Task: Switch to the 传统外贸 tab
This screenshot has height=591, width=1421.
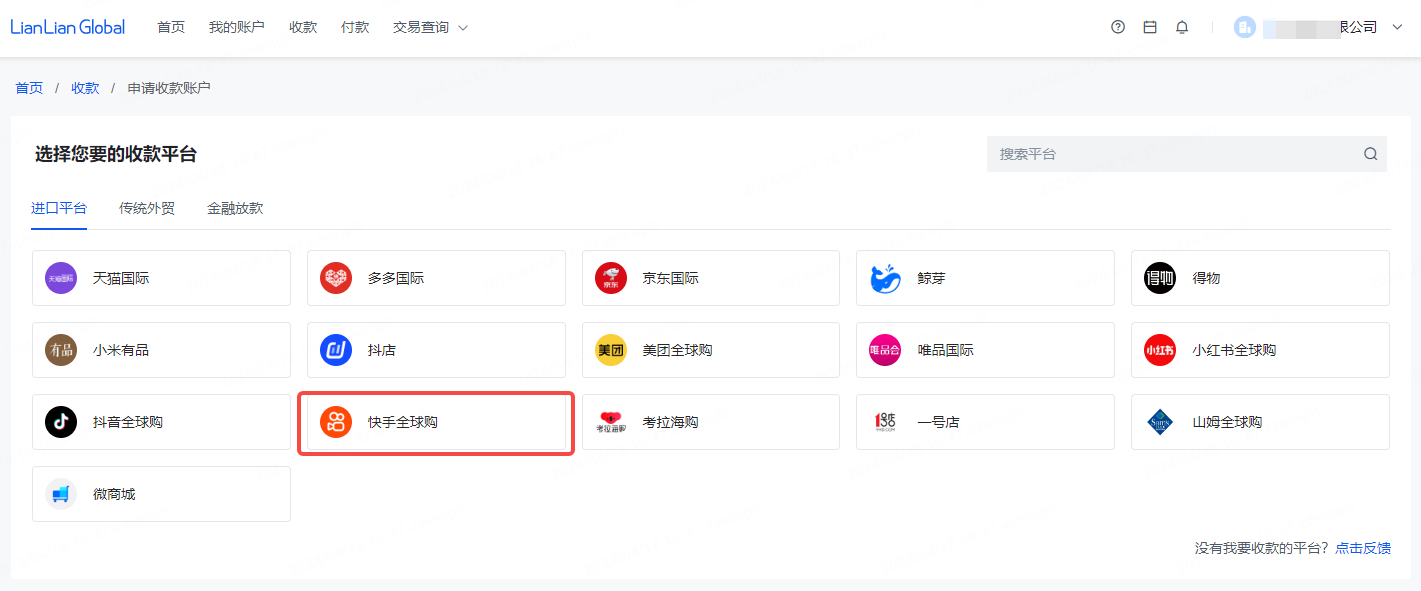Action: [x=147, y=208]
